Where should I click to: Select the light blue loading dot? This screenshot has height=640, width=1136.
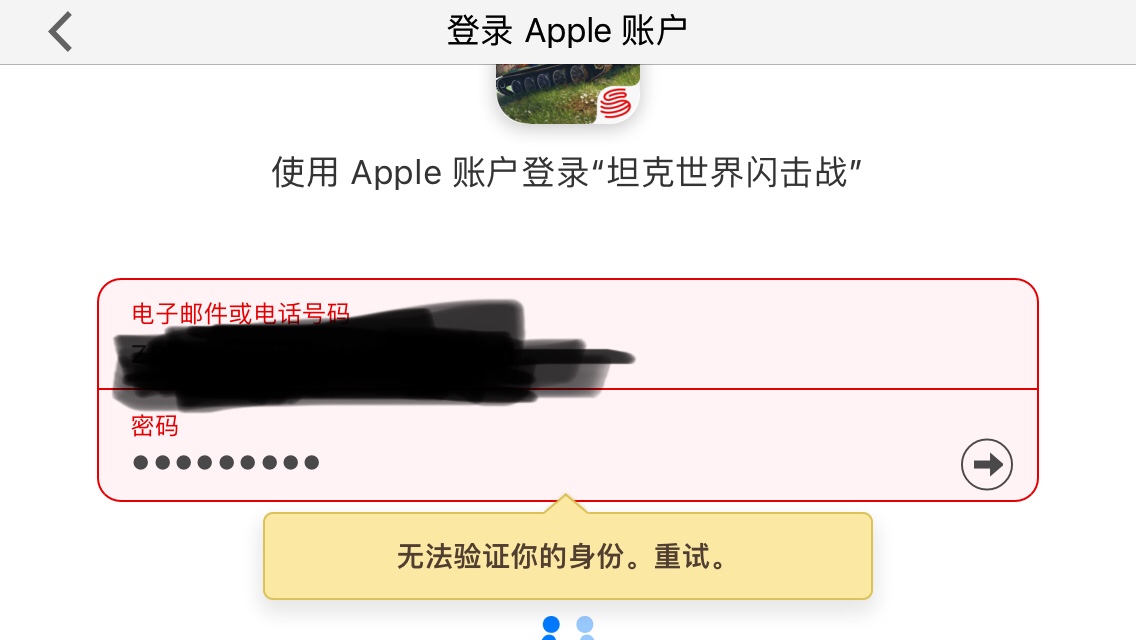tap(585, 624)
